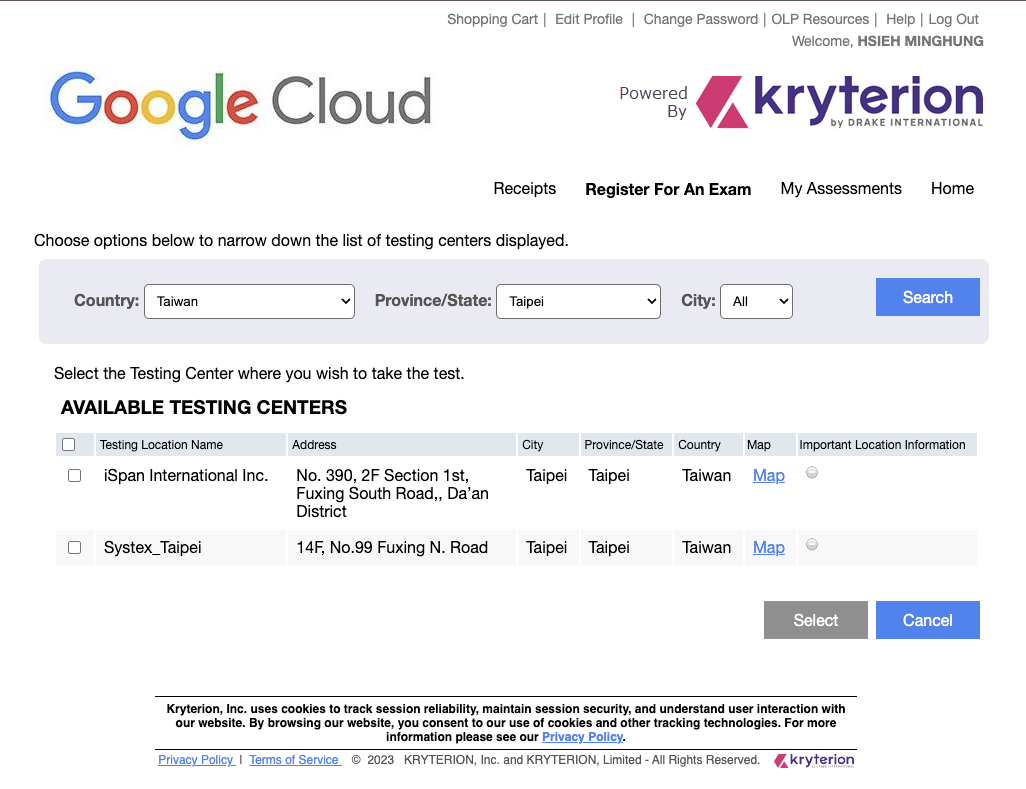This screenshot has width=1026, height=789.
Task: Go to the Home menu item
Action: (x=952, y=188)
